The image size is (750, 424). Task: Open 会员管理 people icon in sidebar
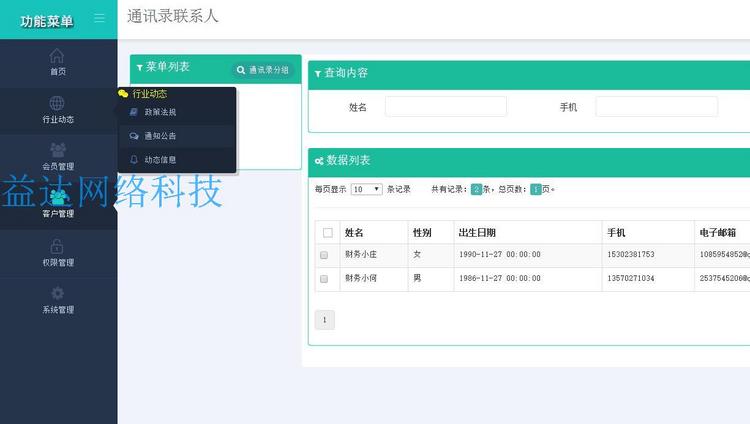pos(58,150)
